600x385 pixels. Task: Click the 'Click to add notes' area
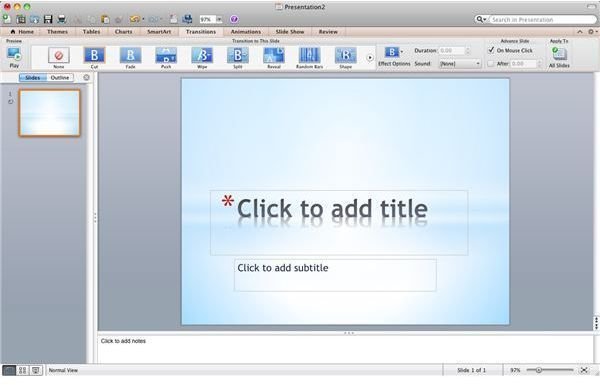coord(346,349)
